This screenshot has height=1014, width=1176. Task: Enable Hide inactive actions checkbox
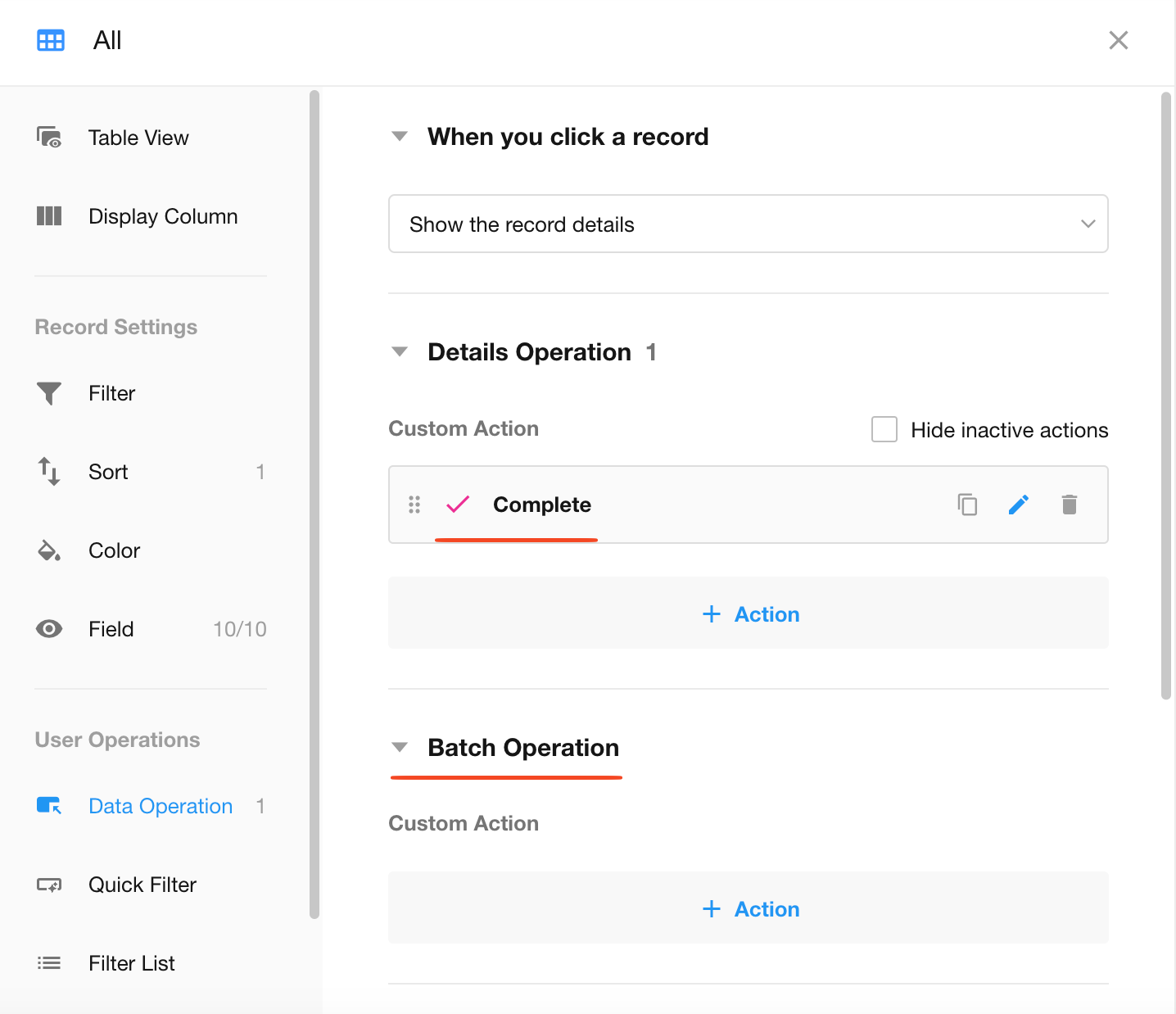click(x=884, y=429)
